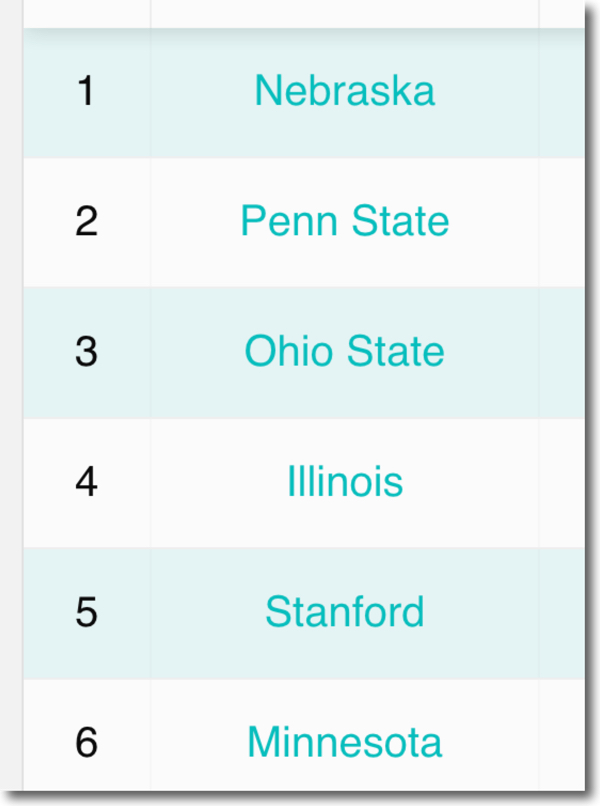Go to the Stanford team link
This screenshot has height=806, width=600.
pos(344,612)
